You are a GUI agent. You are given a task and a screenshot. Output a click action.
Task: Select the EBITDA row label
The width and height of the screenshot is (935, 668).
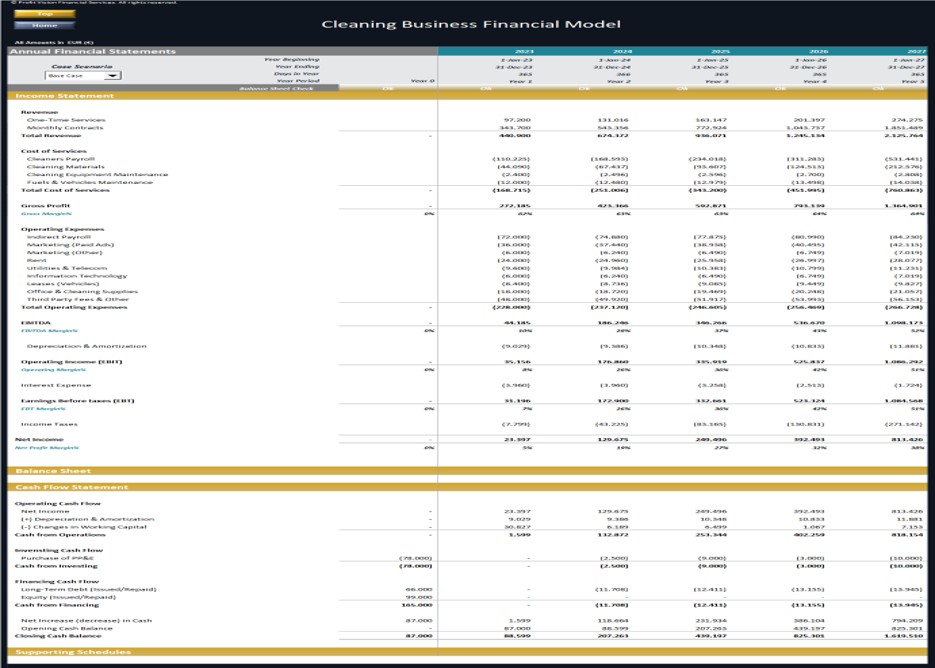tap(33, 324)
